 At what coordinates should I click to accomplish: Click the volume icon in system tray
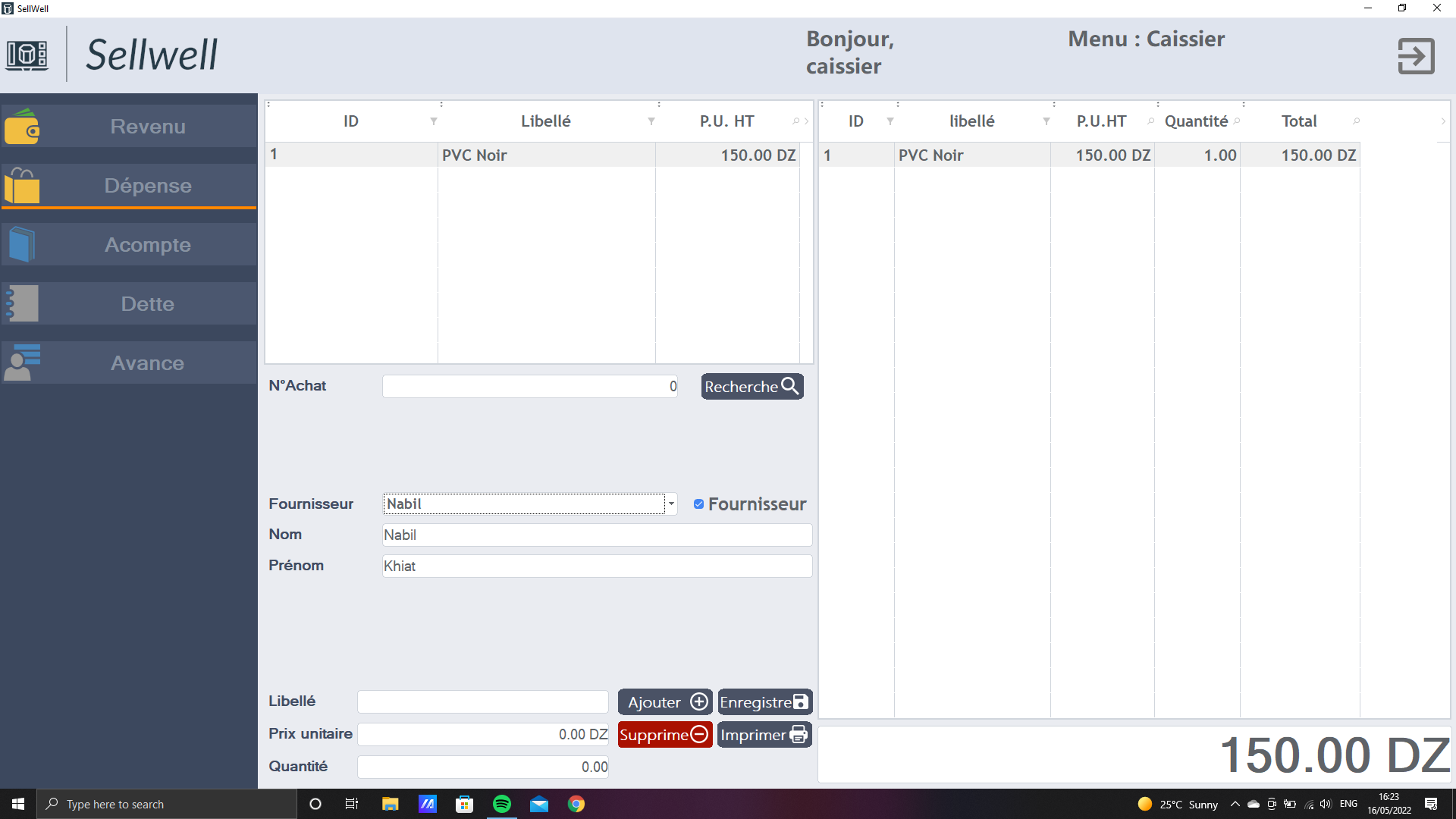(1326, 804)
